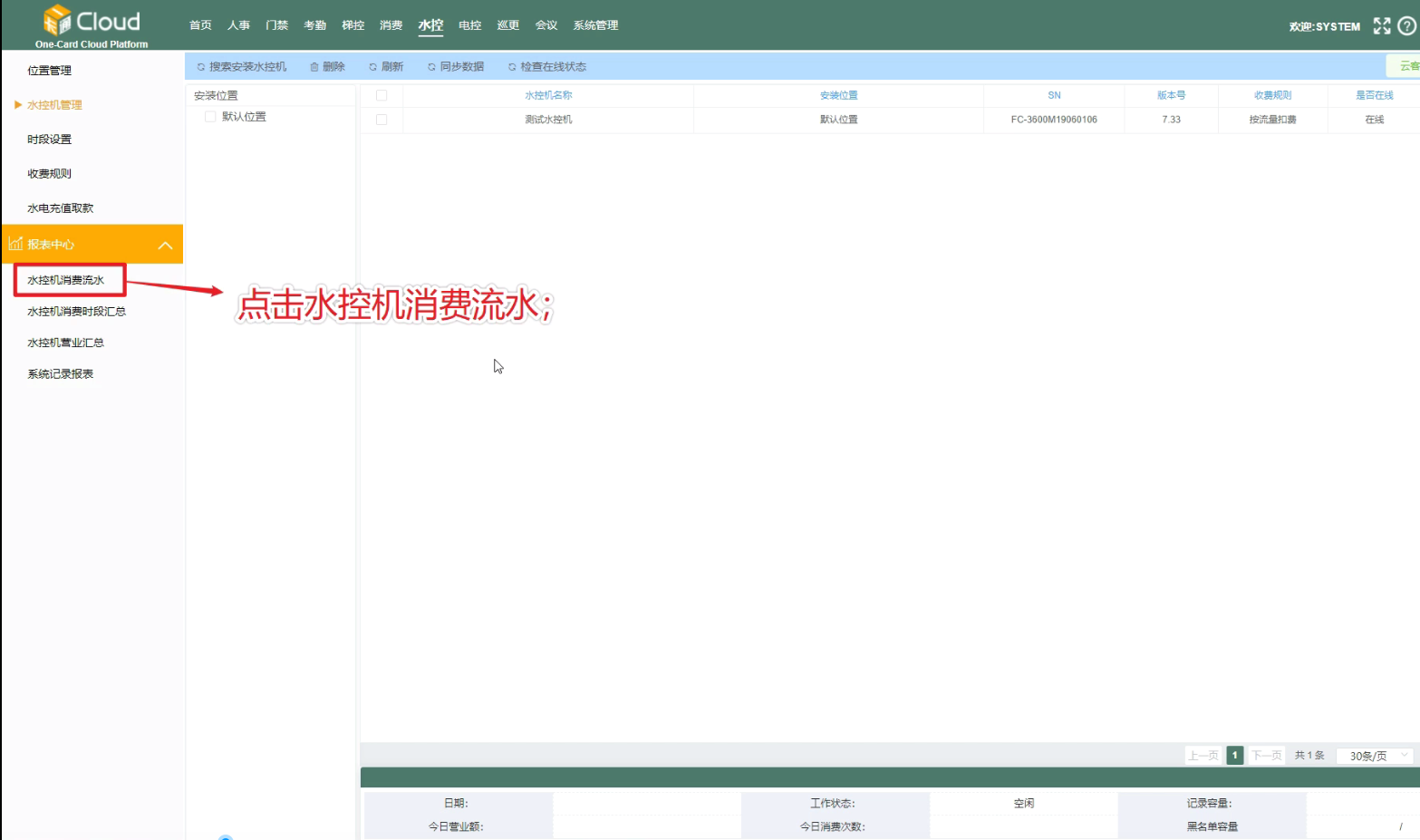Click the 默认位置 cell in the table row
The width and height of the screenshot is (1420, 840).
[x=838, y=120]
